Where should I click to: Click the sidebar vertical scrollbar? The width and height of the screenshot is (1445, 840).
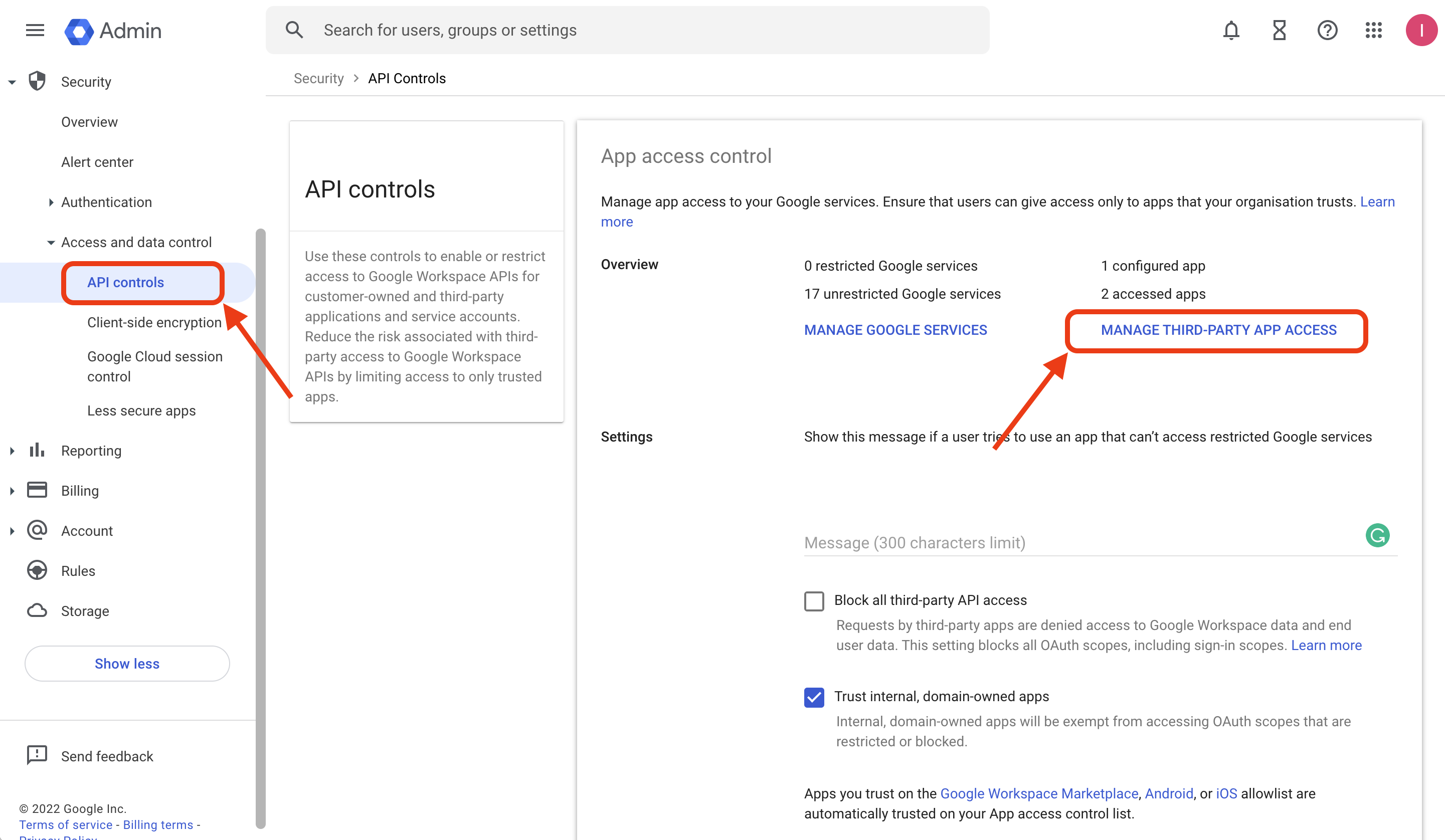coord(260,528)
